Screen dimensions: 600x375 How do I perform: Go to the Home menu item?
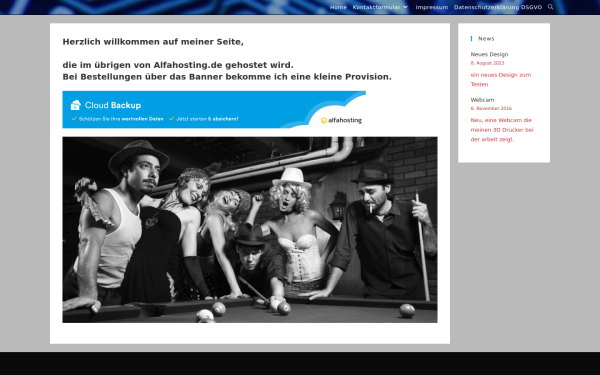point(338,7)
